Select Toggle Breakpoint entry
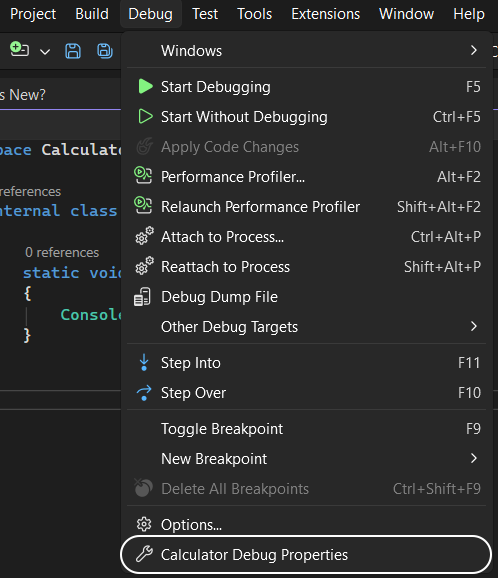The width and height of the screenshot is (498, 578). click(x=306, y=429)
